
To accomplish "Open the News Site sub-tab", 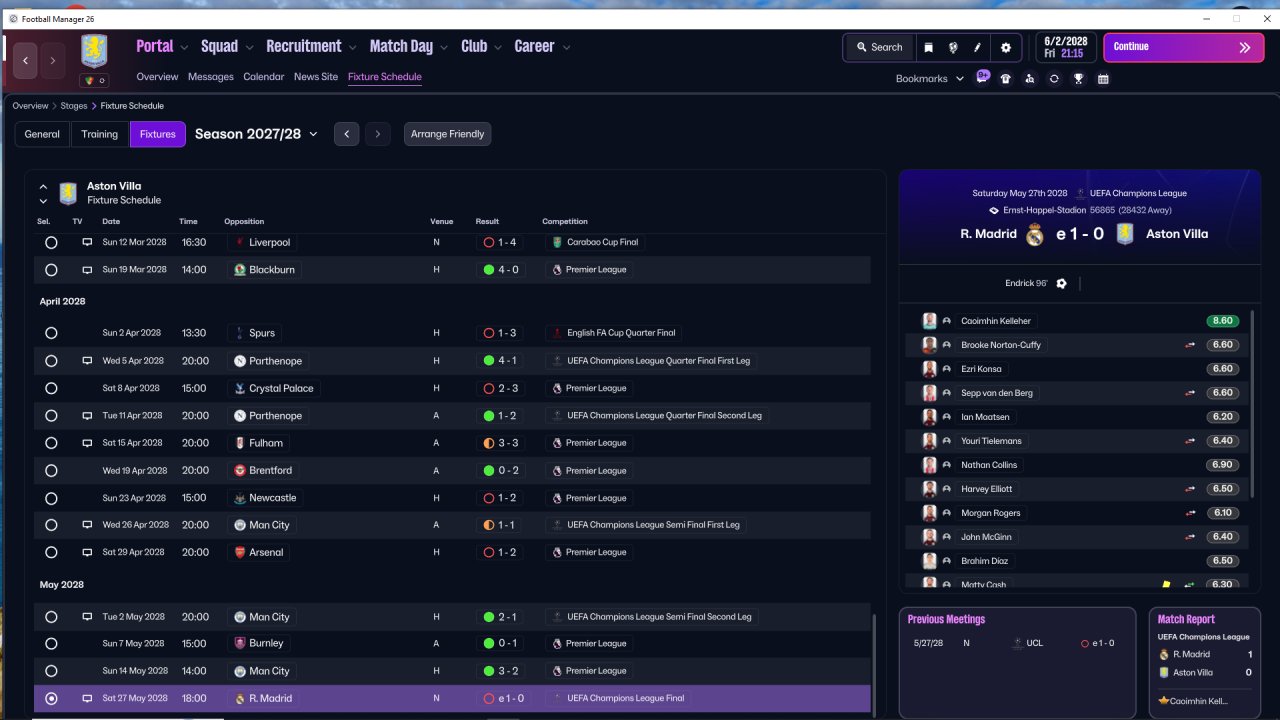I will point(316,77).
